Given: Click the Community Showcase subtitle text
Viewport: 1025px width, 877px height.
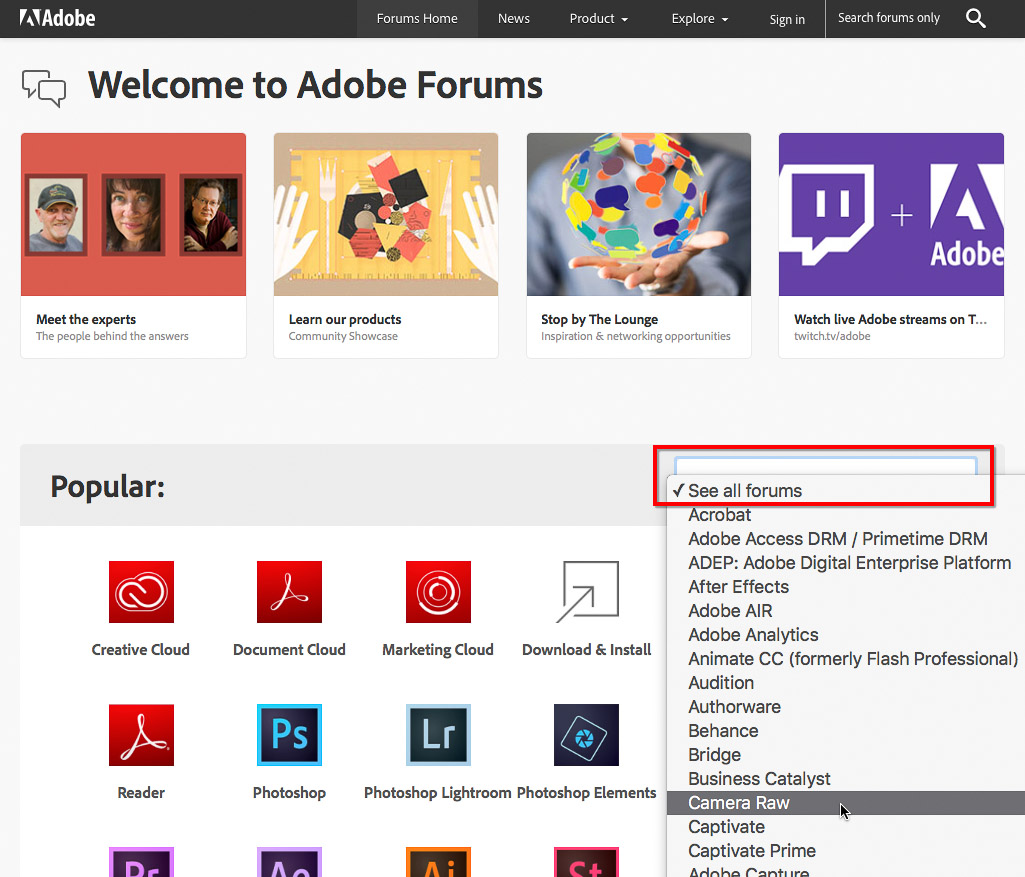Looking at the screenshot, I should click(x=343, y=337).
